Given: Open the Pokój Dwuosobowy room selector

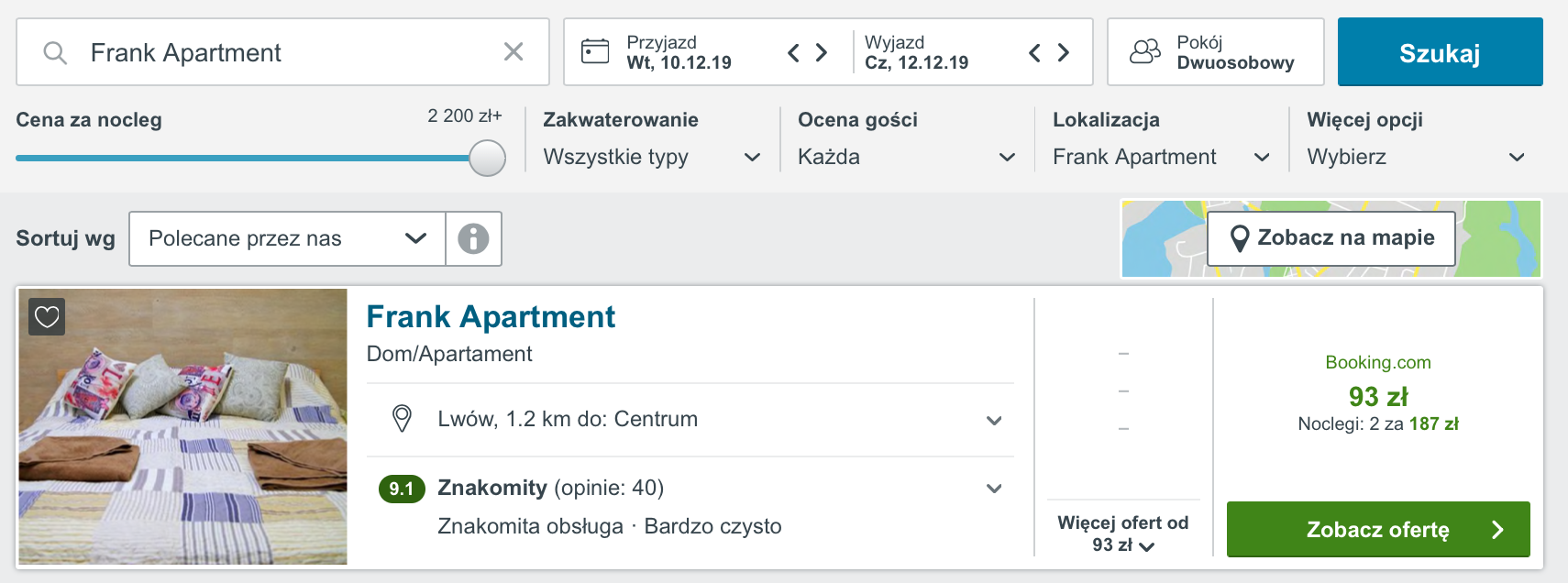Looking at the screenshot, I should (x=1216, y=52).
